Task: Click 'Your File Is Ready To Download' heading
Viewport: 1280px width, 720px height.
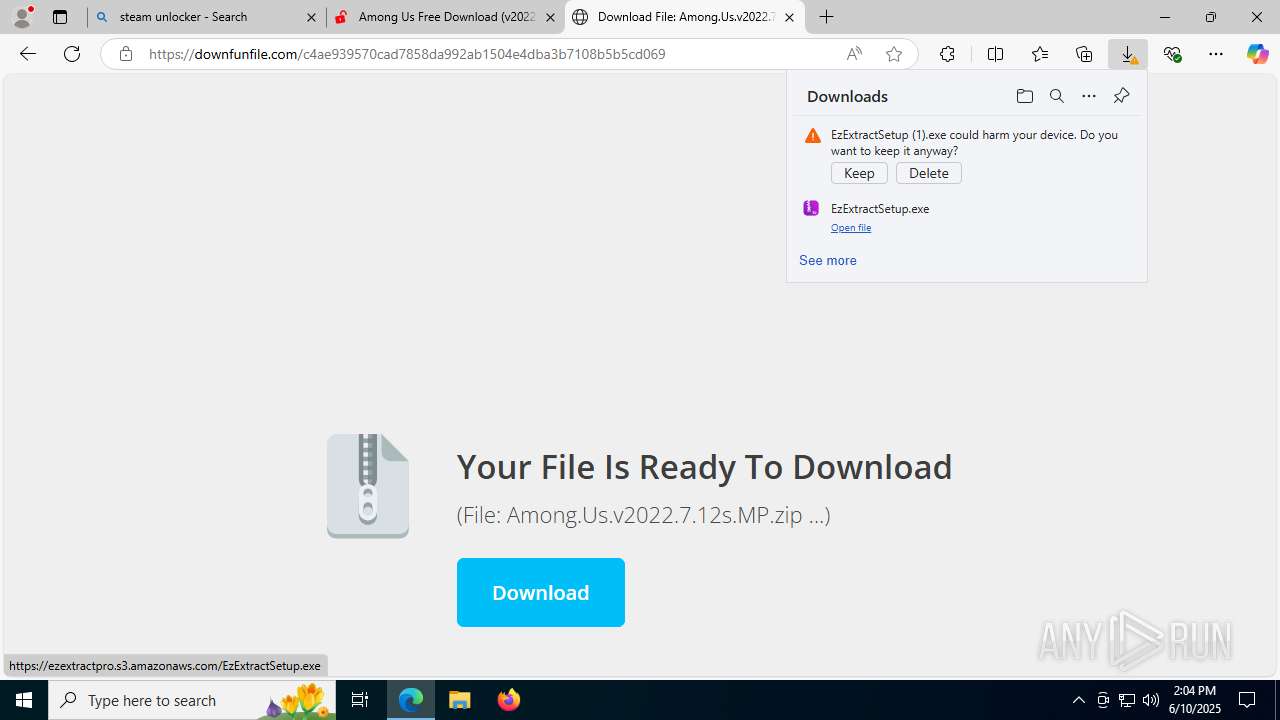Action: (704, 467)
